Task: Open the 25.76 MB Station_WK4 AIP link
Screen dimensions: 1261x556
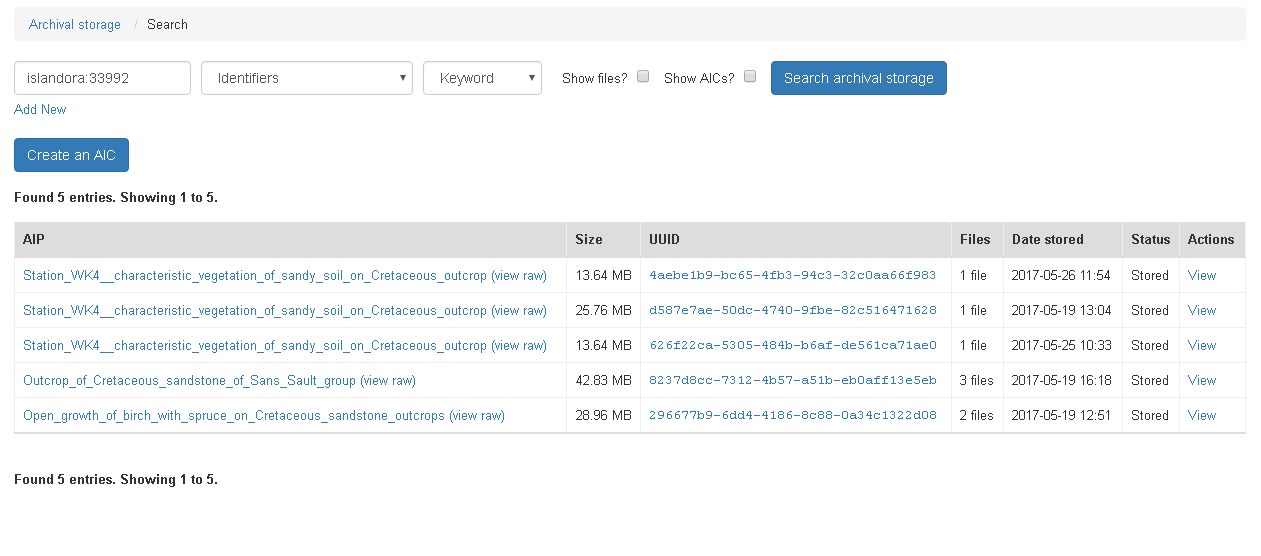Action: point(255,310)
